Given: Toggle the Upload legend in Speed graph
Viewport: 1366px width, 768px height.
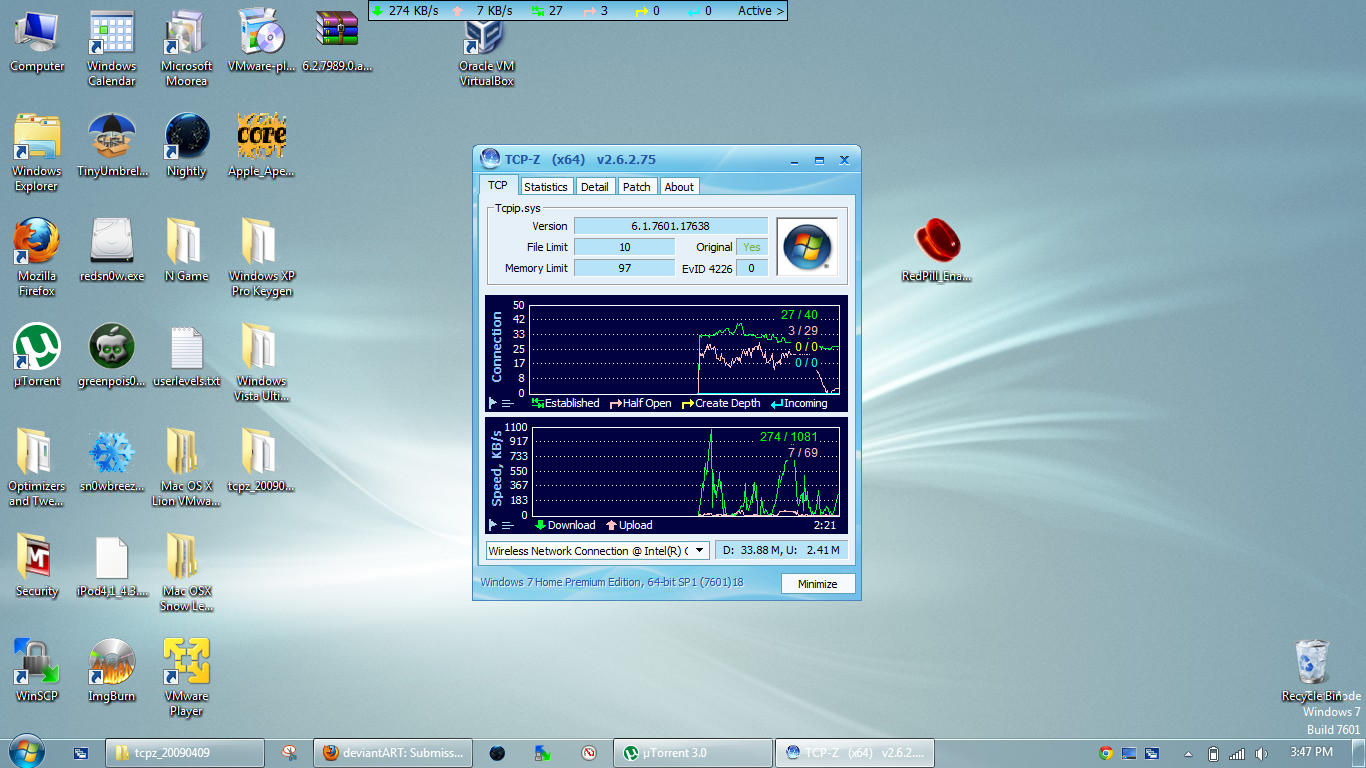Looking at the screenshot, I should click(x=628, y=525).
